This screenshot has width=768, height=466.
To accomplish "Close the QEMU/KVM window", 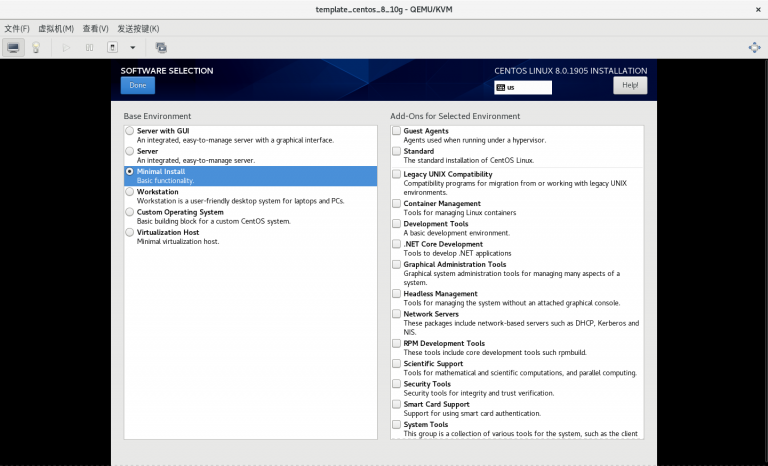I will coord(758,9).
